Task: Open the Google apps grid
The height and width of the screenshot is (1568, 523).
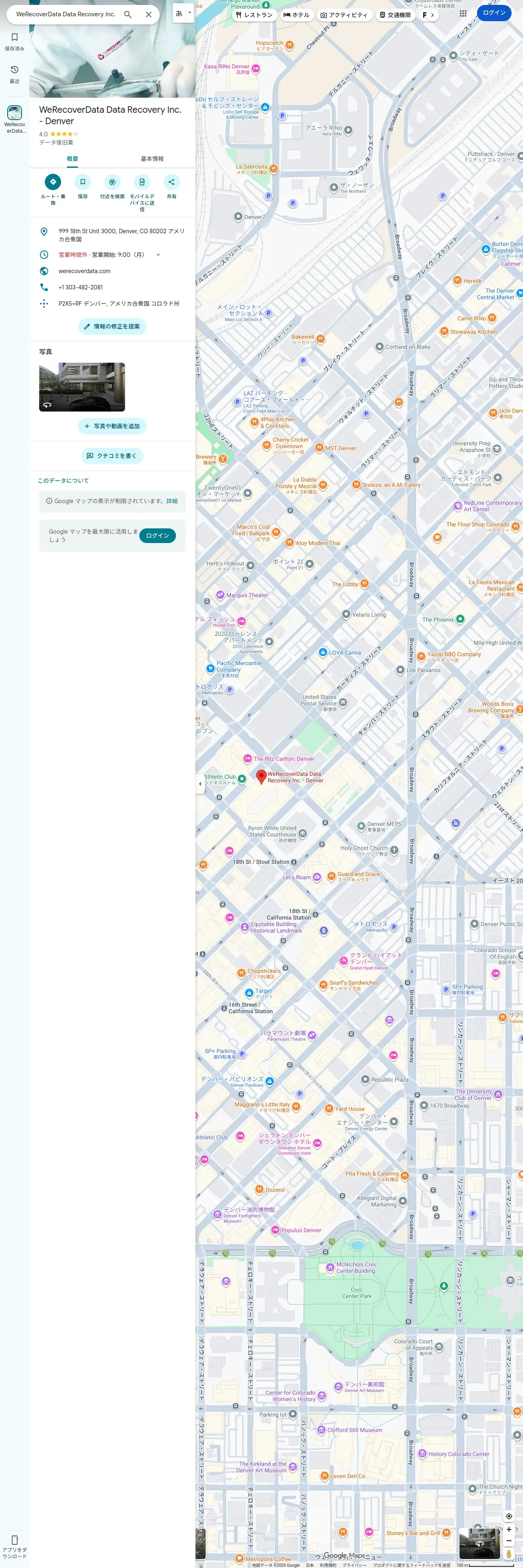Action: [464, 13]
